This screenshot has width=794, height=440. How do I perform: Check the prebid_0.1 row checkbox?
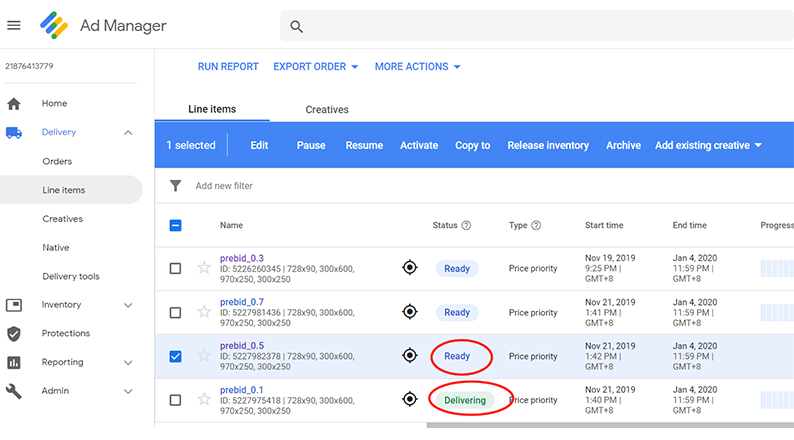coord(175,400)
